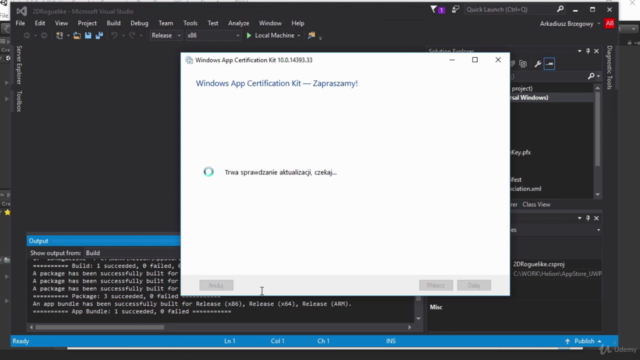Close the Properties panel
Image resolution: width=640 pixels, height=360 pixels.
[596, 218]
